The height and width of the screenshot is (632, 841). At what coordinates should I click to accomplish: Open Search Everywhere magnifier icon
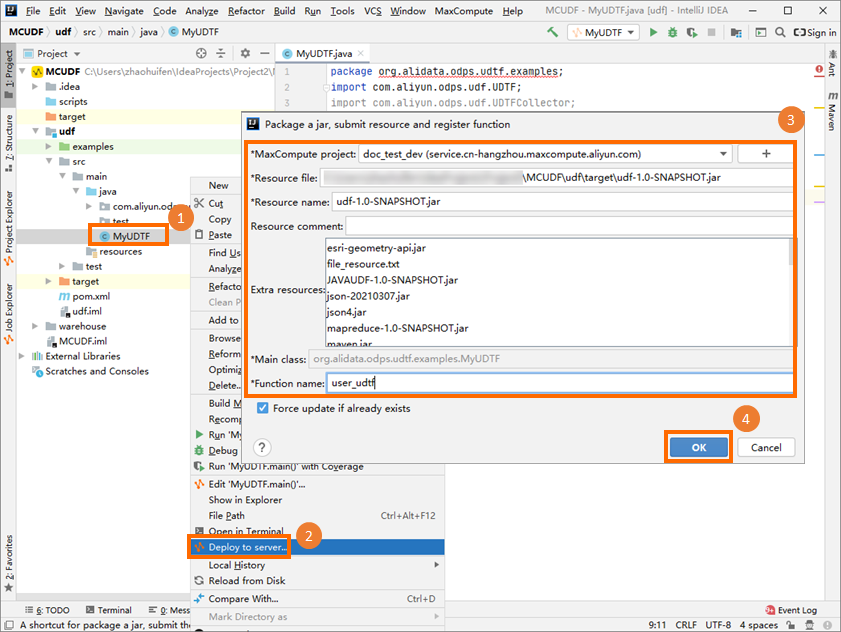point(780,32)
